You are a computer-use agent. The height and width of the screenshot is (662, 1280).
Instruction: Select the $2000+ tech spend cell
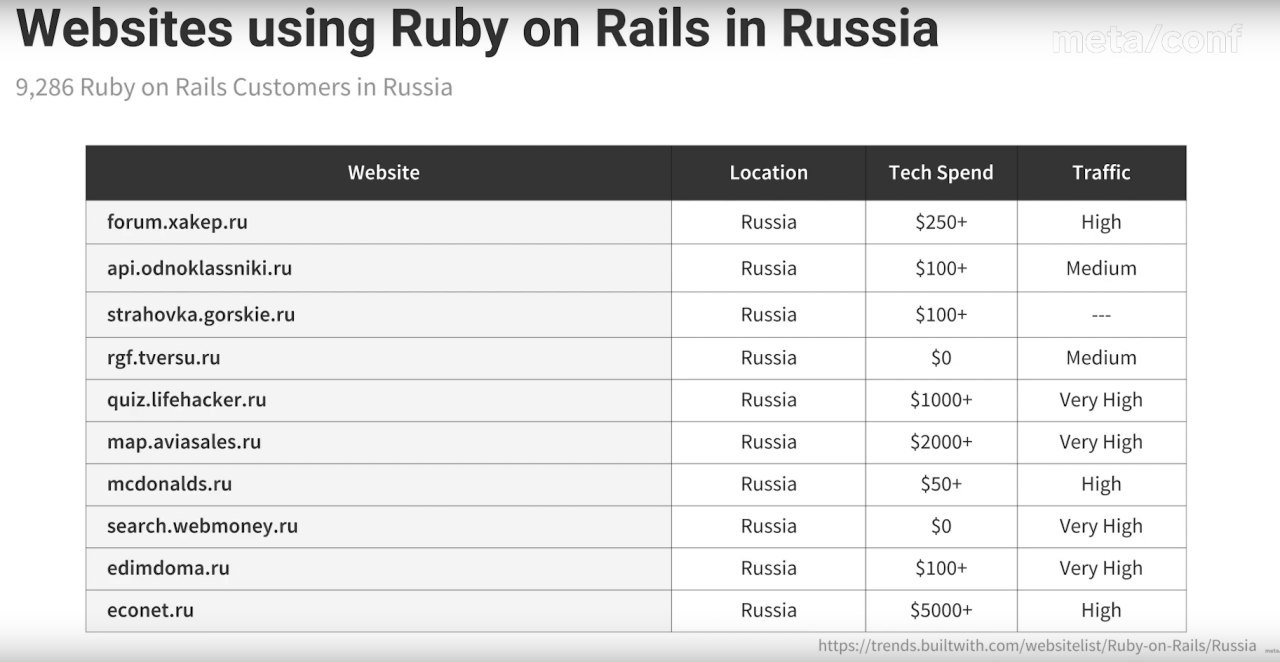pyautogui.click(x=941, y=442)
